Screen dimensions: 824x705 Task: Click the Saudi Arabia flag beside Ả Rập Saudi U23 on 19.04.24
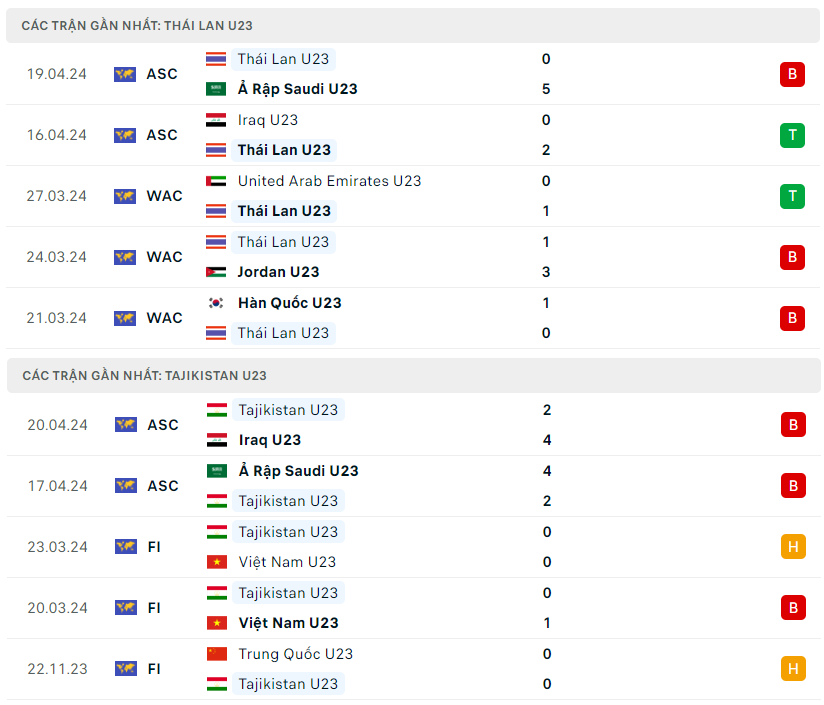216,89
